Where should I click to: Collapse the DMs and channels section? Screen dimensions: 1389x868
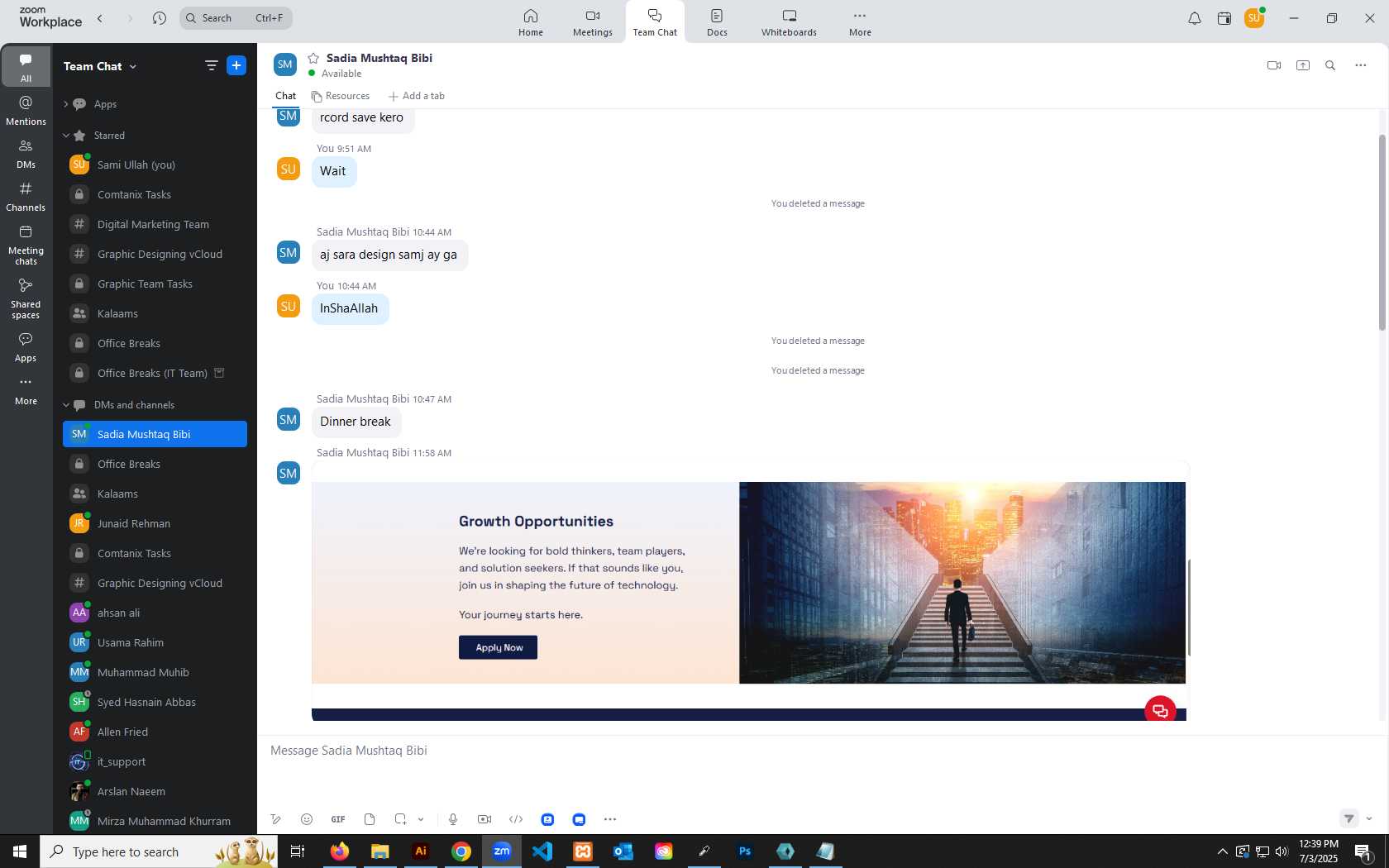pos(66,405)
